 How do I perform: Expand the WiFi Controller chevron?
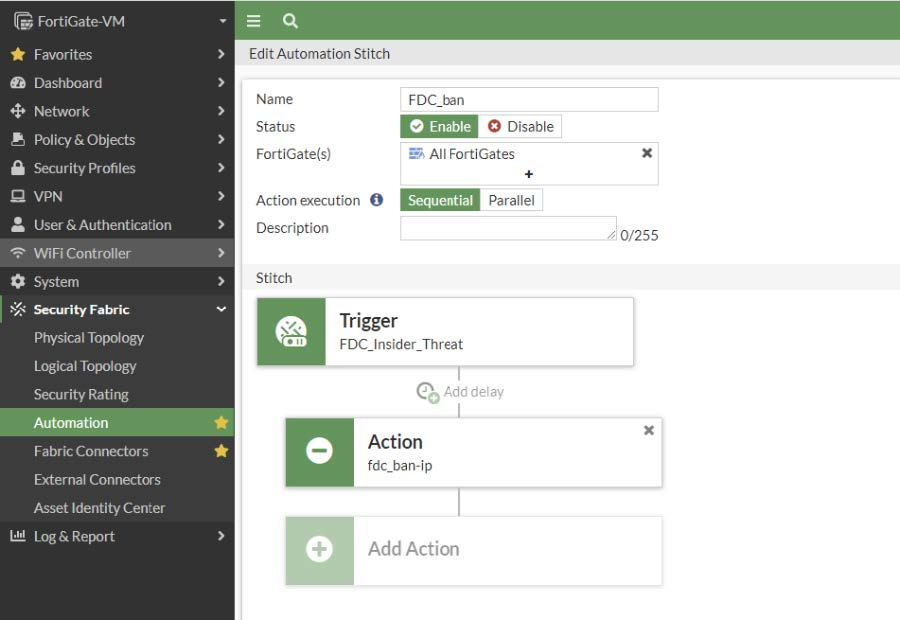[x=221, y=253]
